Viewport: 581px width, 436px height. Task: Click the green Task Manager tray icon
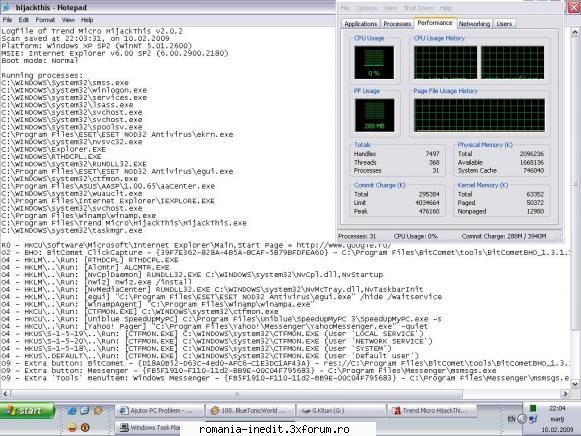coord(533,408)
